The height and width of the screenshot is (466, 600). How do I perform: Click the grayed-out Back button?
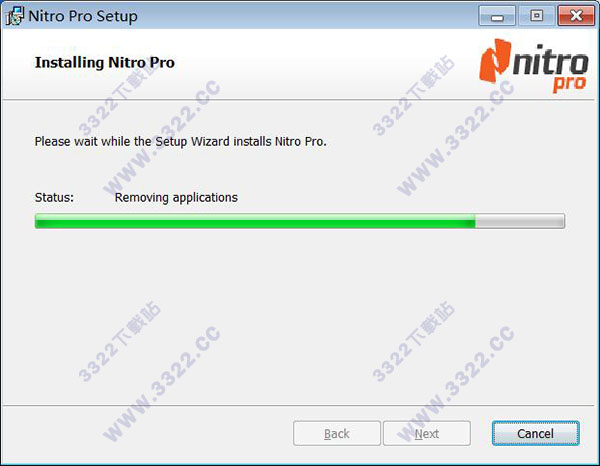(x=337, y=433)
